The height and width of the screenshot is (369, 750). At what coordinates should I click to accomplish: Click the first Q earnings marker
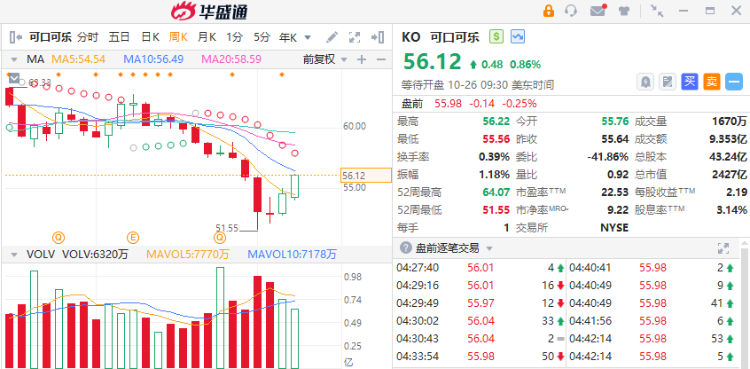[58, 237]
